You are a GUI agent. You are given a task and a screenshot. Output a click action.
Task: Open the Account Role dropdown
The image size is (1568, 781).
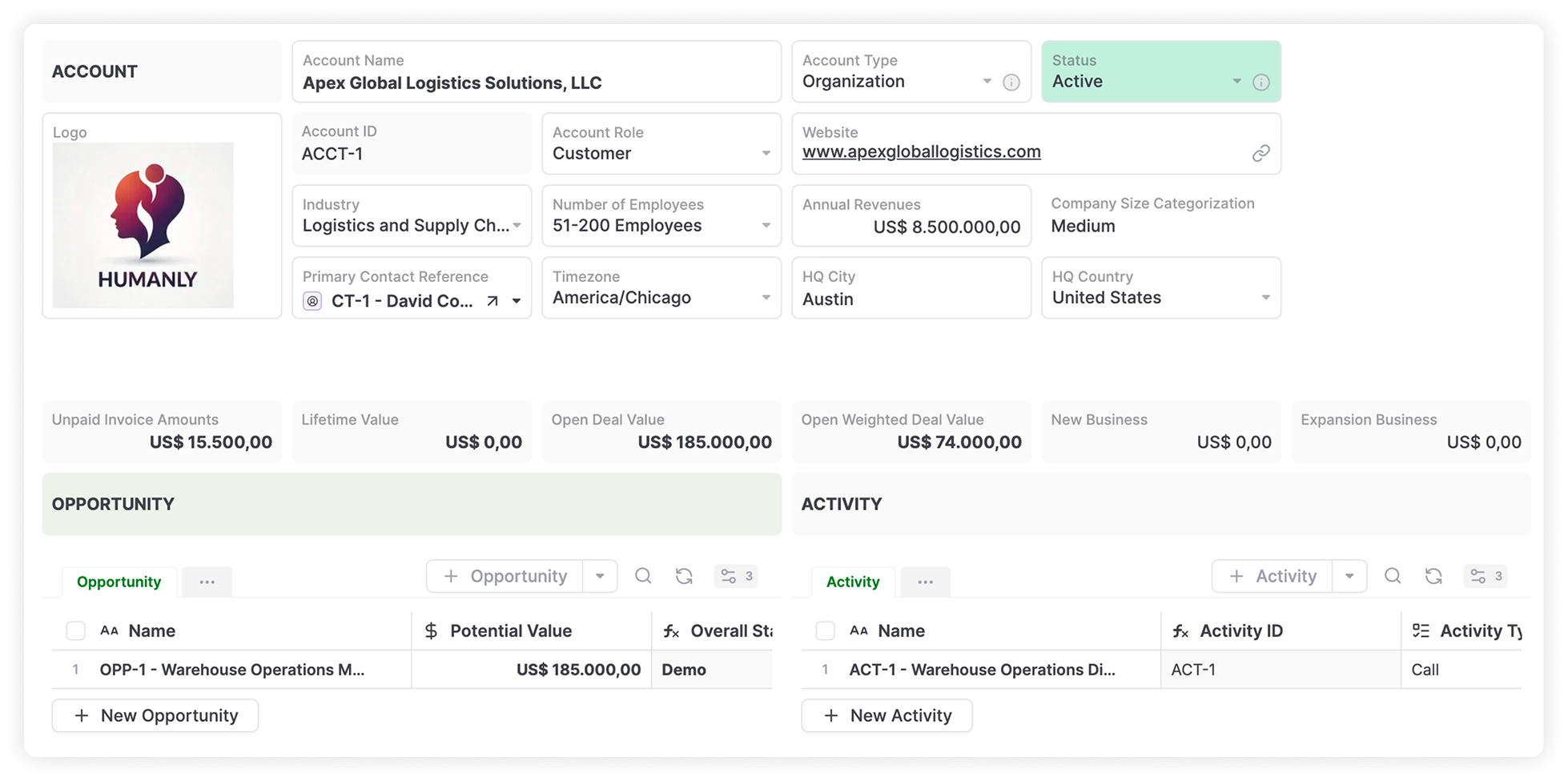click(x=766, y=154)
